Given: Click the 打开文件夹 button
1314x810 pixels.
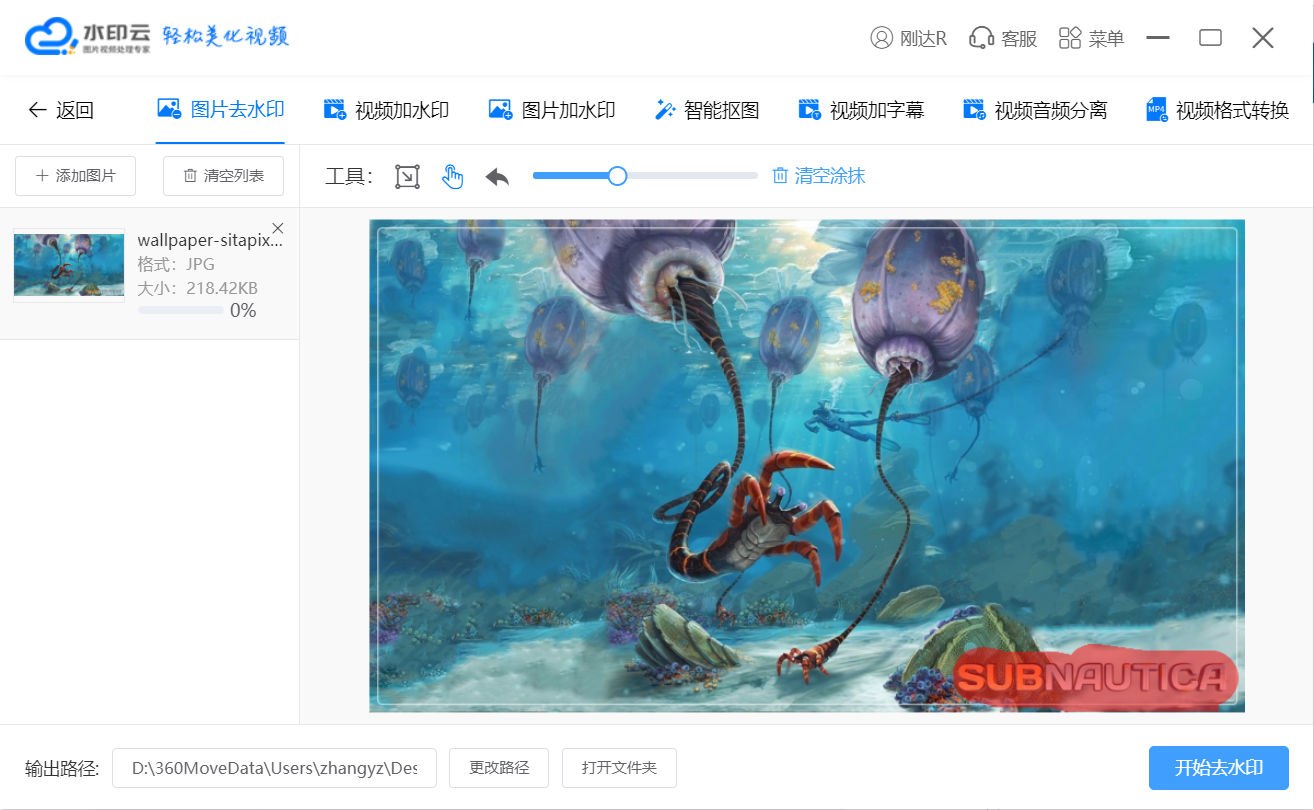Looking at the screenshot, I should [619, 768].
